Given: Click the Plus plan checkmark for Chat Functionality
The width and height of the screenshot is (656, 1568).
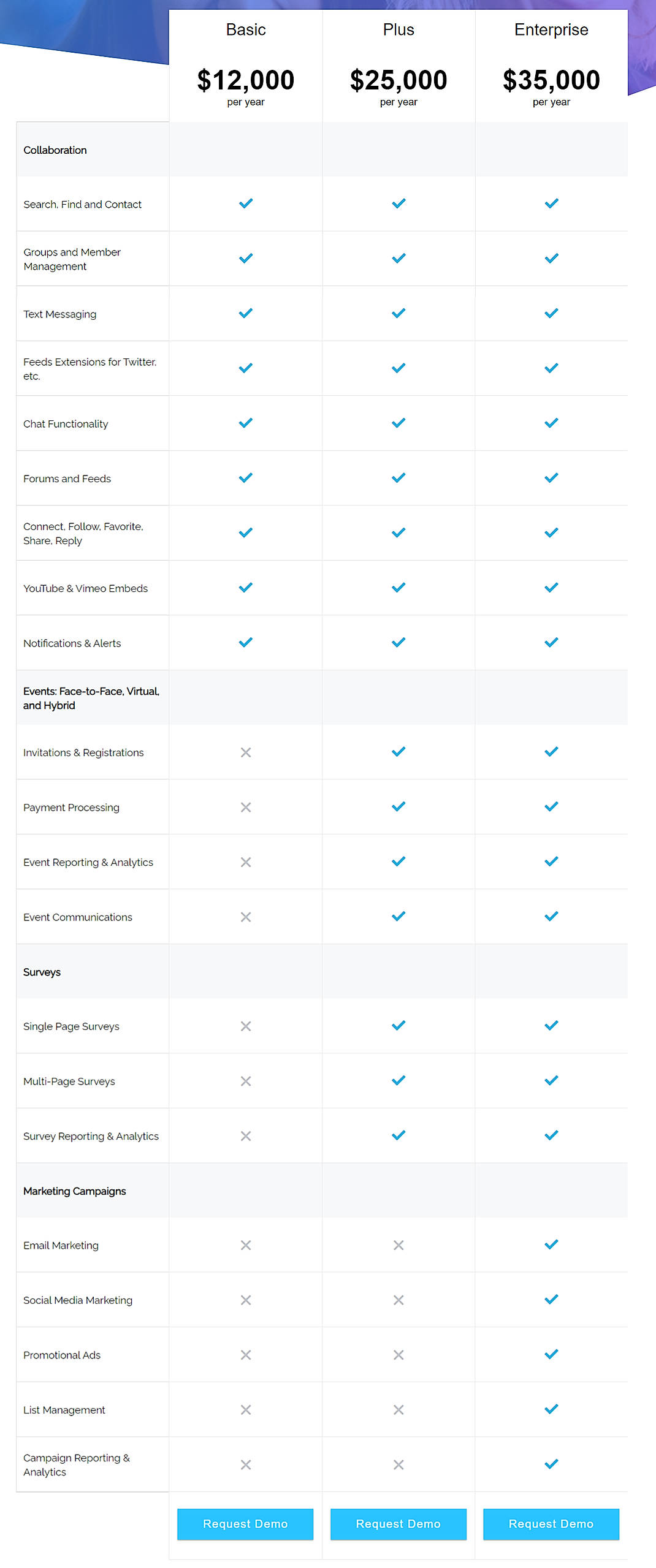Looking at the screenshot, I should point(398,422).
